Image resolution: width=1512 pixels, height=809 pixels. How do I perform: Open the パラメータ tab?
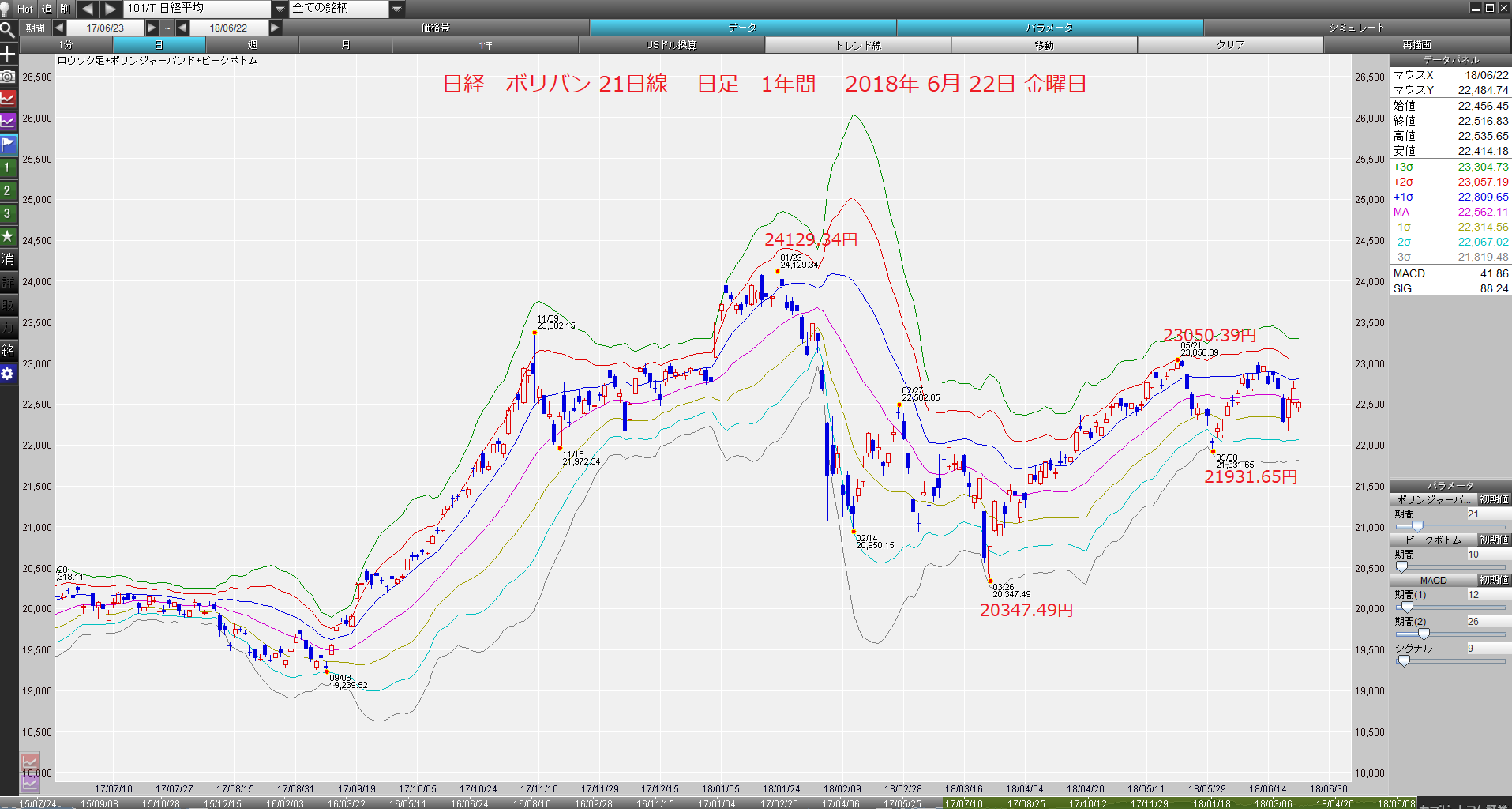1049,28
